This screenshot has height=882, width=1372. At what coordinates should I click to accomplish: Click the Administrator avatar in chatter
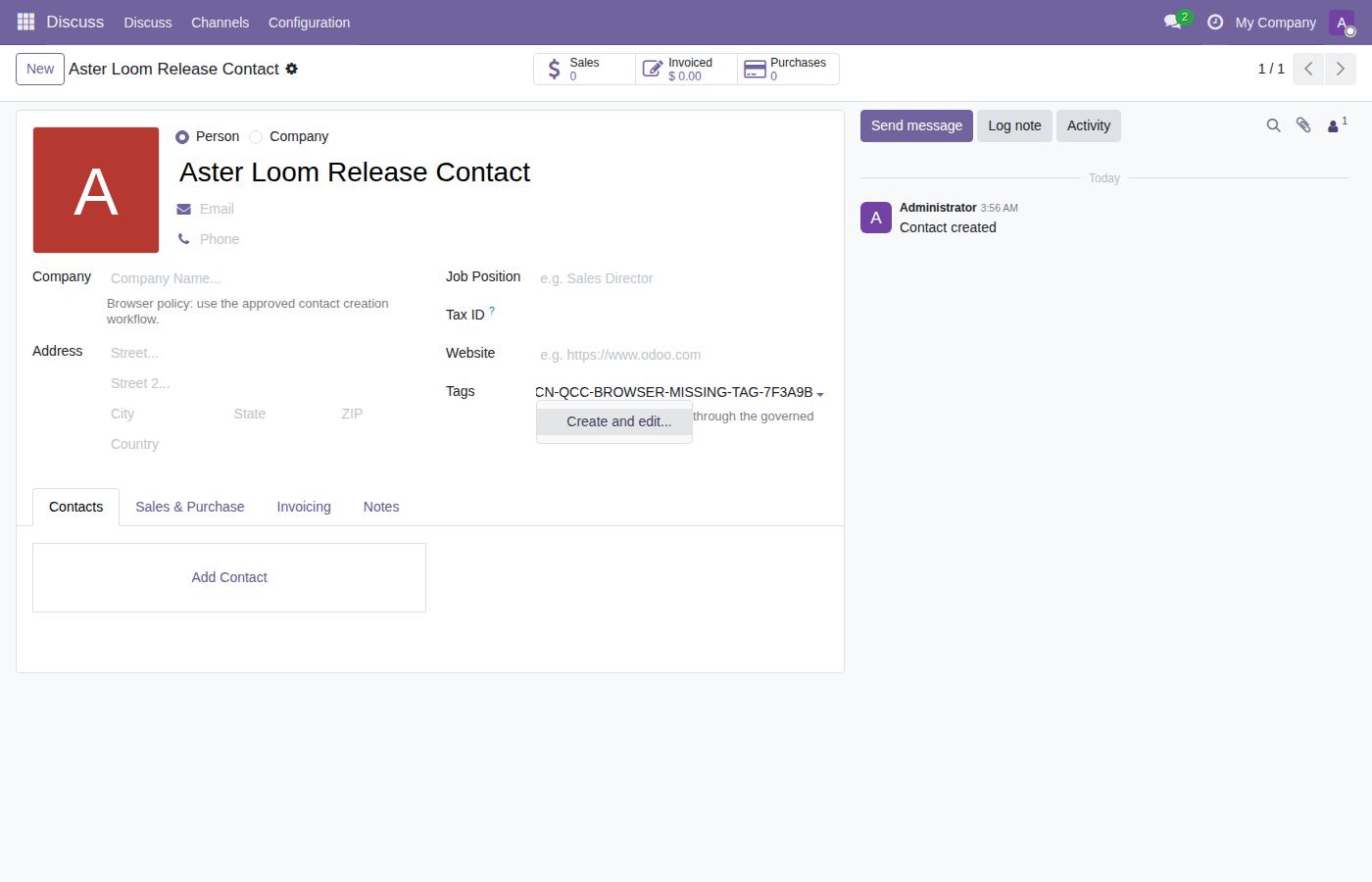coord(876,218)
